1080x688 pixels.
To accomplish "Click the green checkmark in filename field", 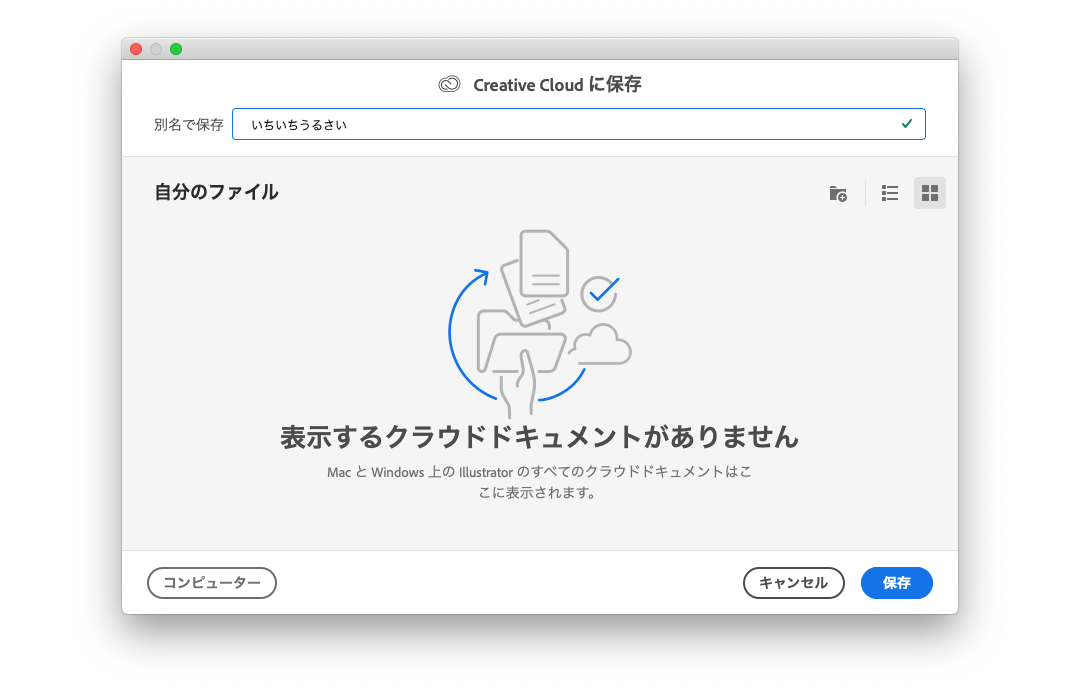I will tap(906, 124).
